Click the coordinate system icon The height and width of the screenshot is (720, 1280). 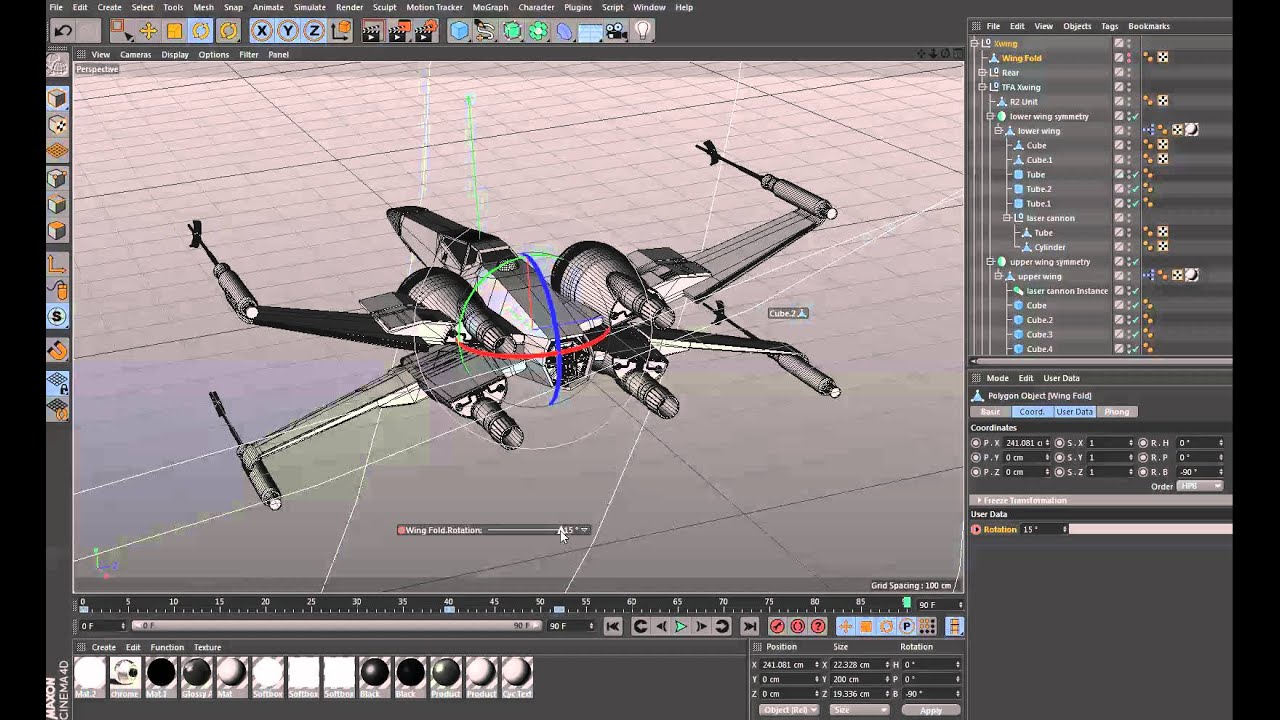[340, 31]
